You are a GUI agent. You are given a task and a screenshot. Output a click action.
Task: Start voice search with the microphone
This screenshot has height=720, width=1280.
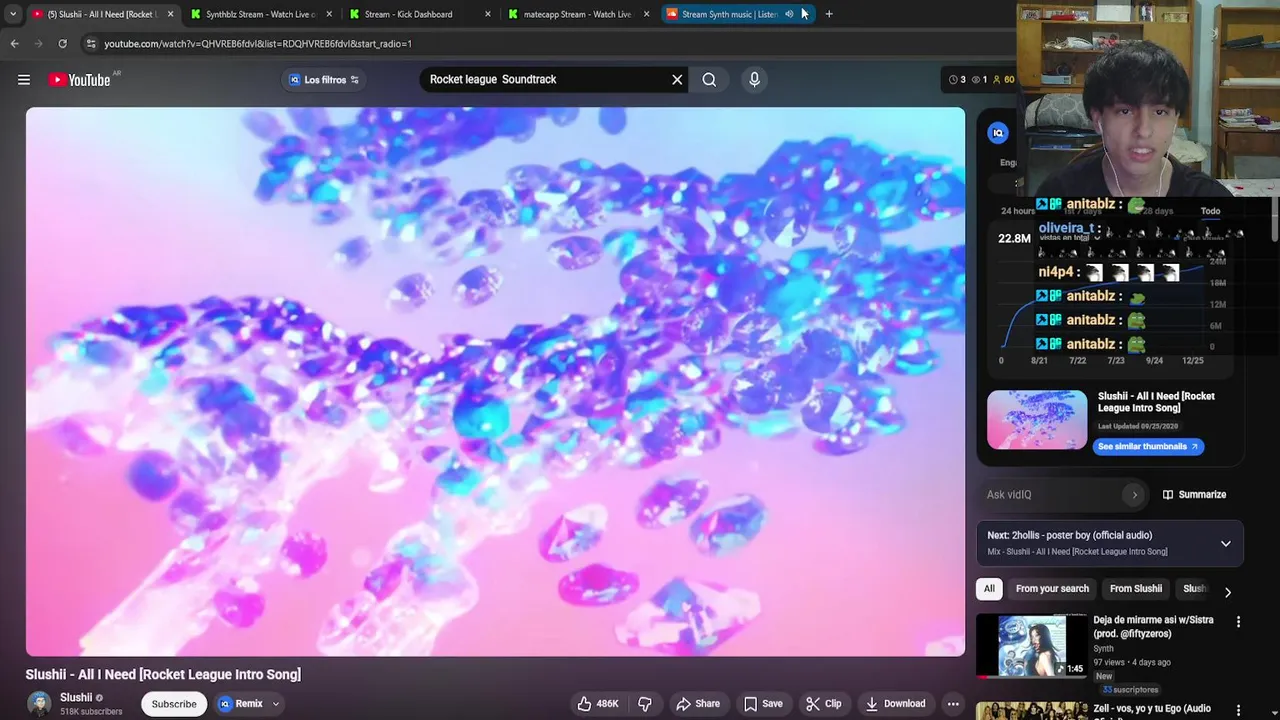[754, 80]
